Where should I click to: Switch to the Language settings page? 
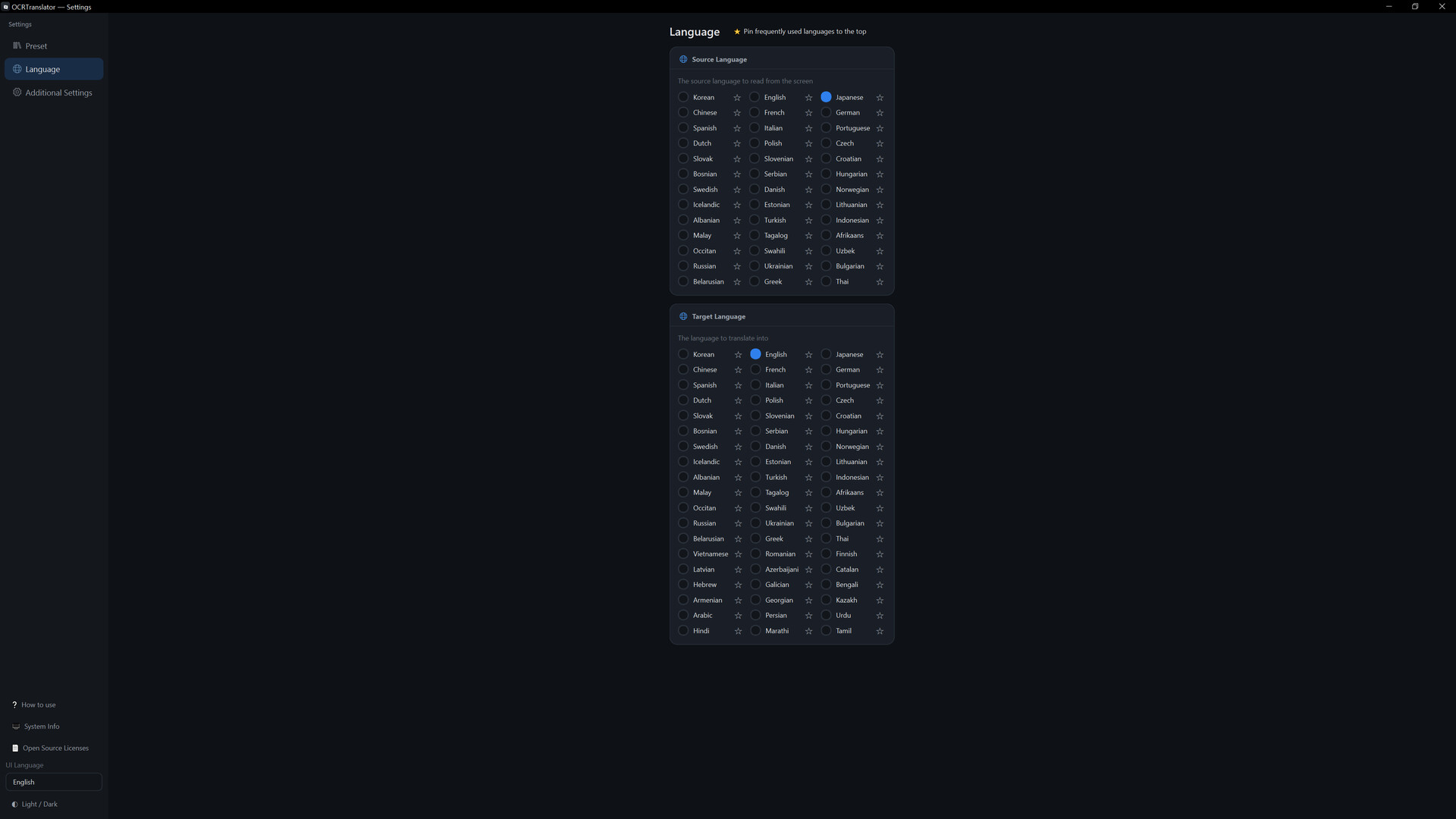pyautogui.click(x=54, y=69)
